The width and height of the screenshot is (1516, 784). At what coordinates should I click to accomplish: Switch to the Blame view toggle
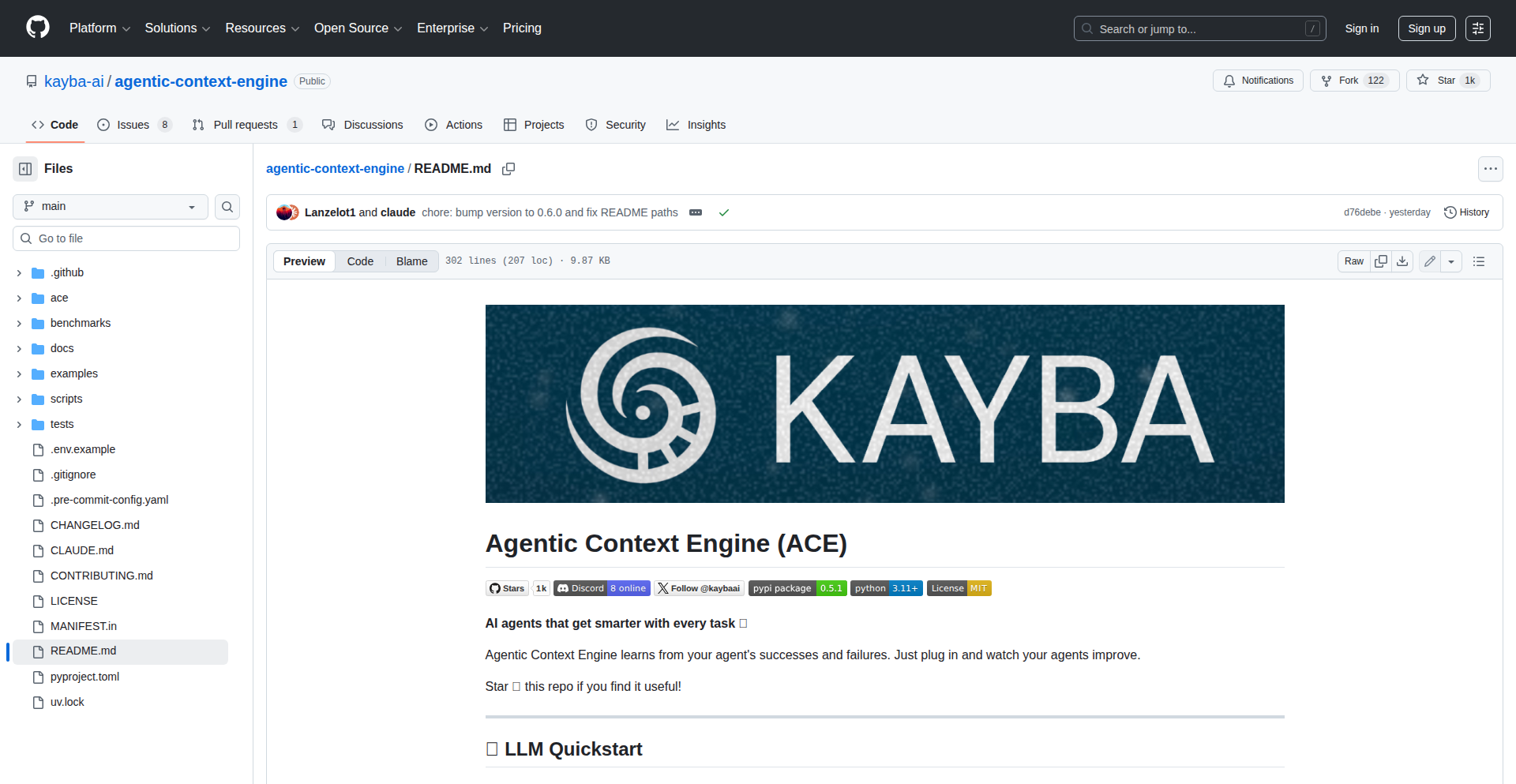pos(411,261)
